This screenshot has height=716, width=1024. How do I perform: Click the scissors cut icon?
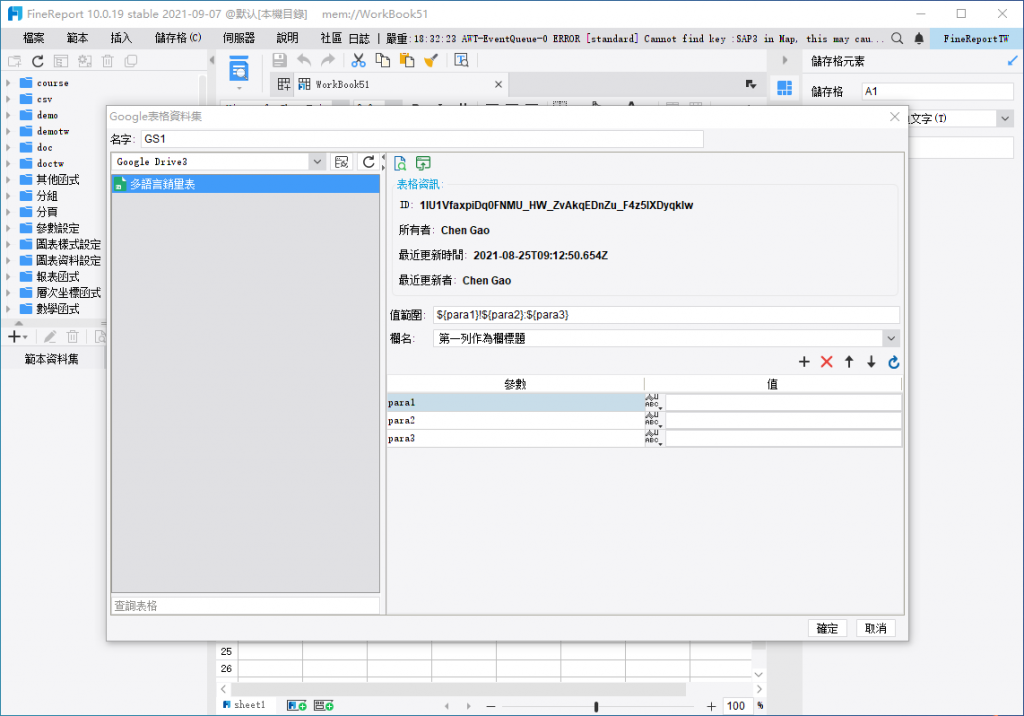[x=359, y=61]
